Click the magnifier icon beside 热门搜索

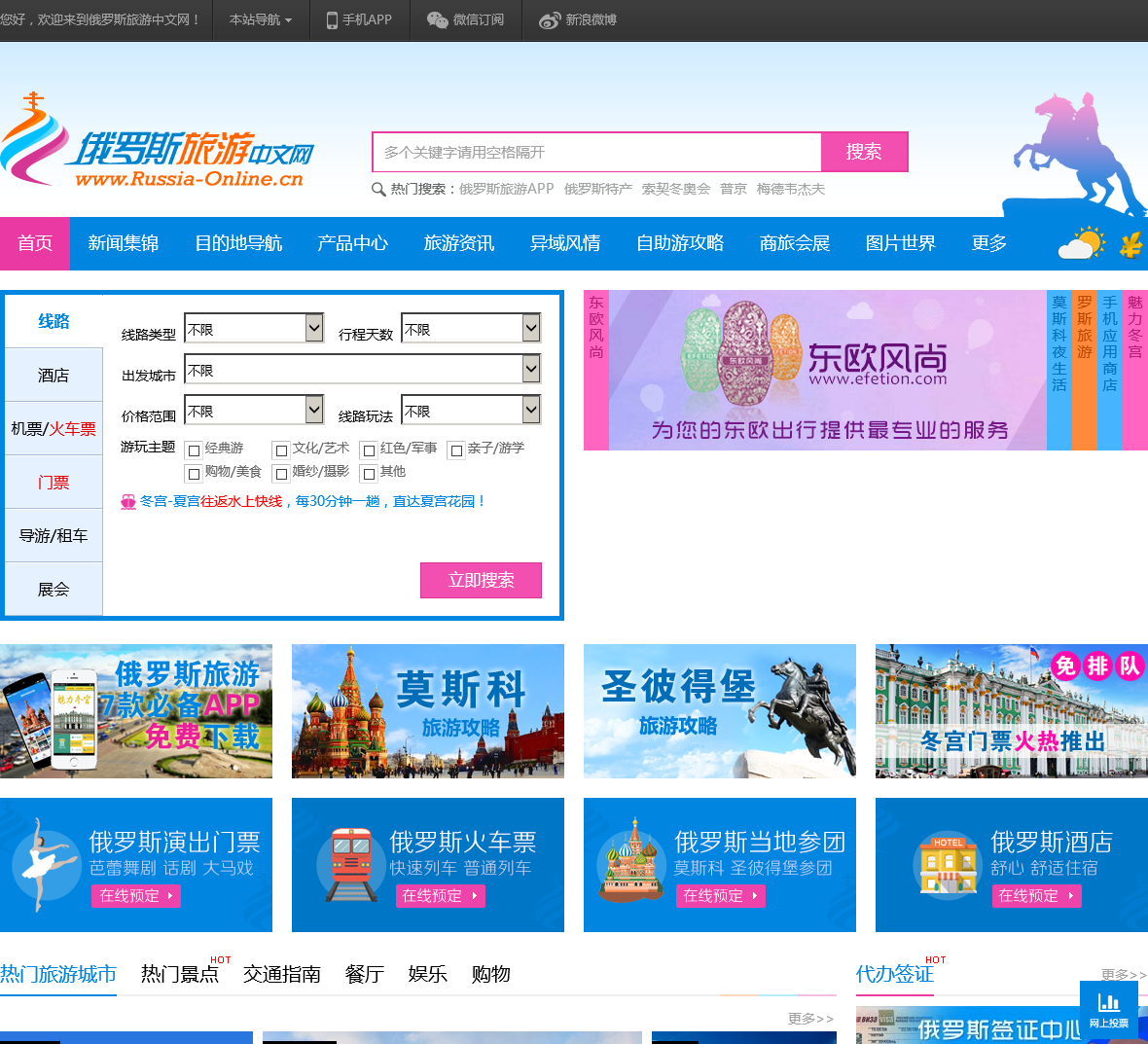pos(378,190)
